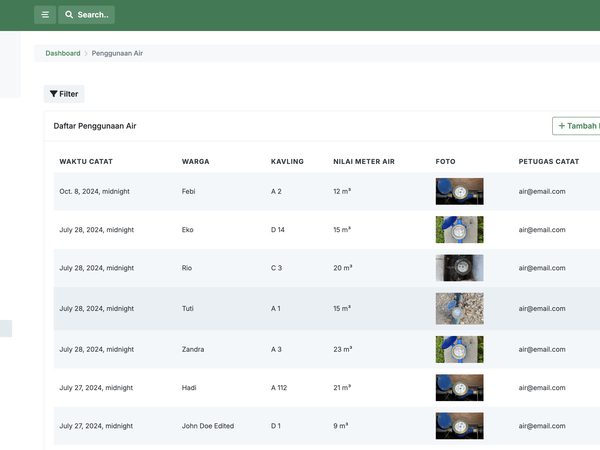Click the PETUGAS CATAT column header
Viewport: 600px width, 450px height.
tap(548, 161)
